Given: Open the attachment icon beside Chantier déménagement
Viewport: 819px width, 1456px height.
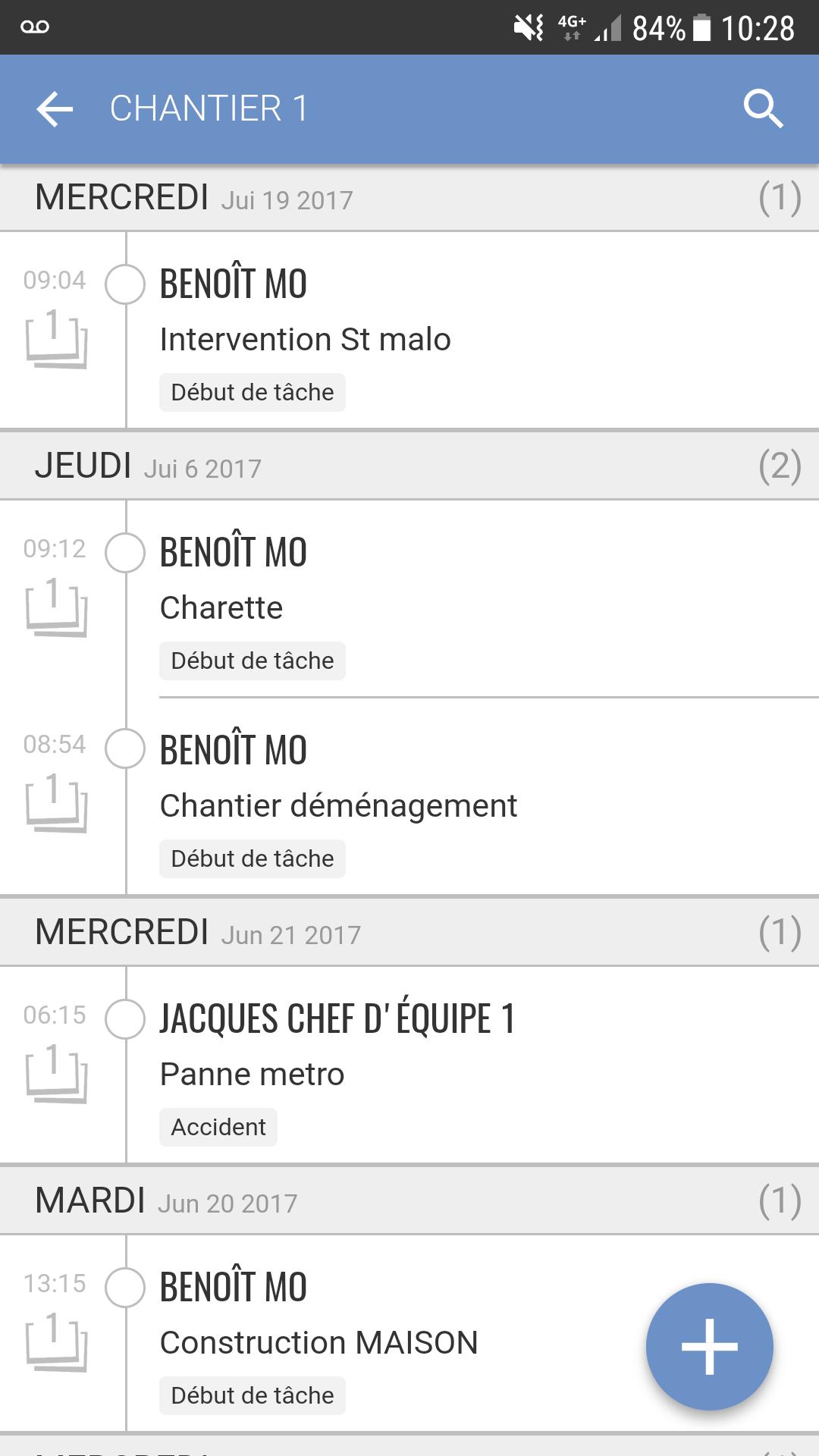Looking at the screenshot, I should [x=56, y=802].
